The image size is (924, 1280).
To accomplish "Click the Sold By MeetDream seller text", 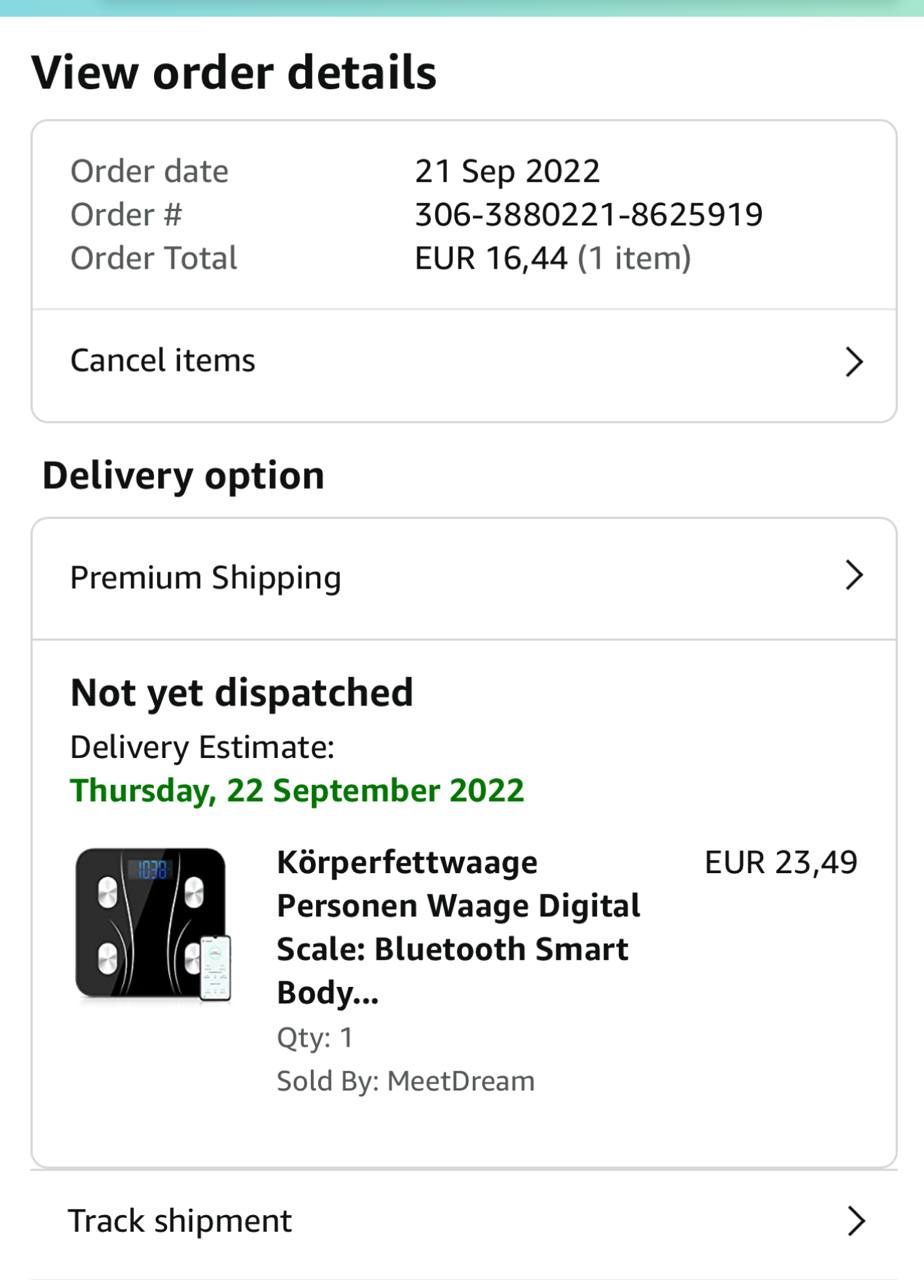I will 405,1081.
